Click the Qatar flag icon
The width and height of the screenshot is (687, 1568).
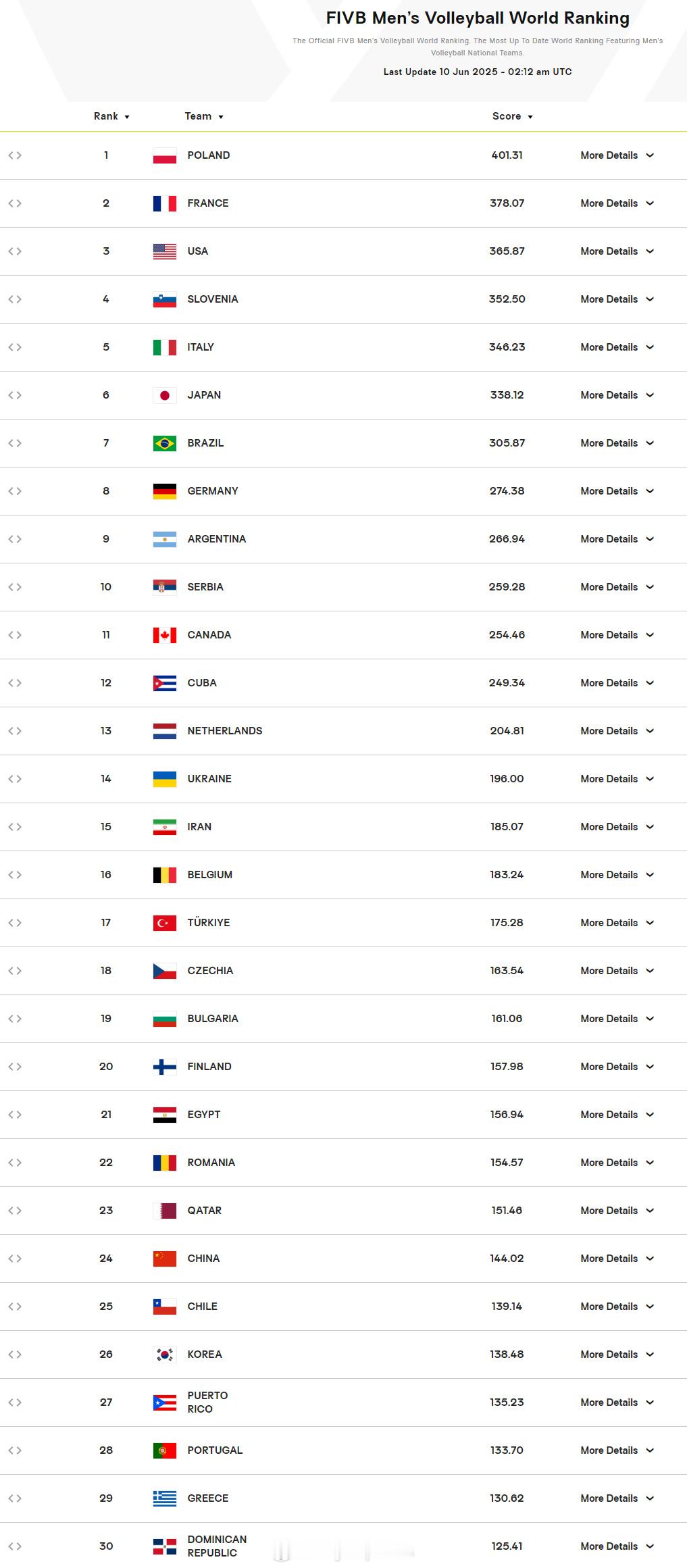165,1211
